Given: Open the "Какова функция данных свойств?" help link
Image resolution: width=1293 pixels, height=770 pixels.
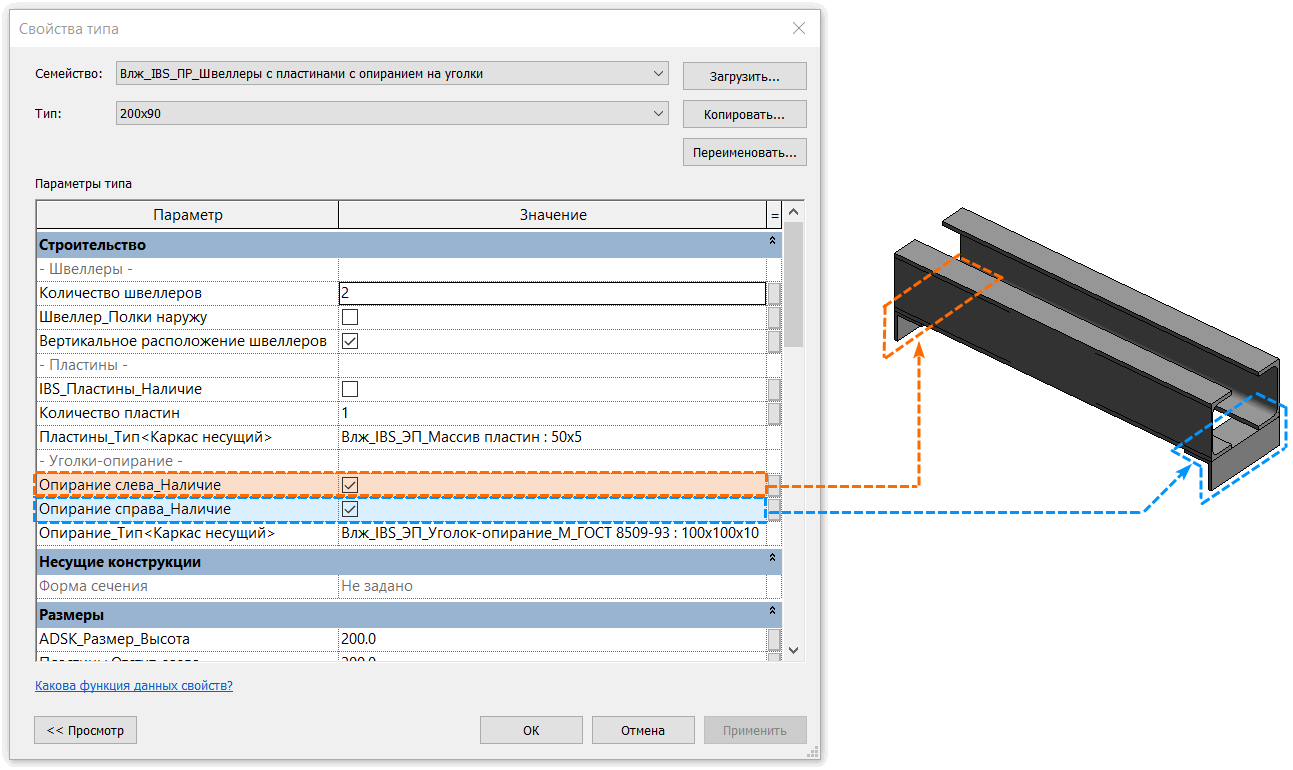Looking at the screenshot, I should (134, 686).
